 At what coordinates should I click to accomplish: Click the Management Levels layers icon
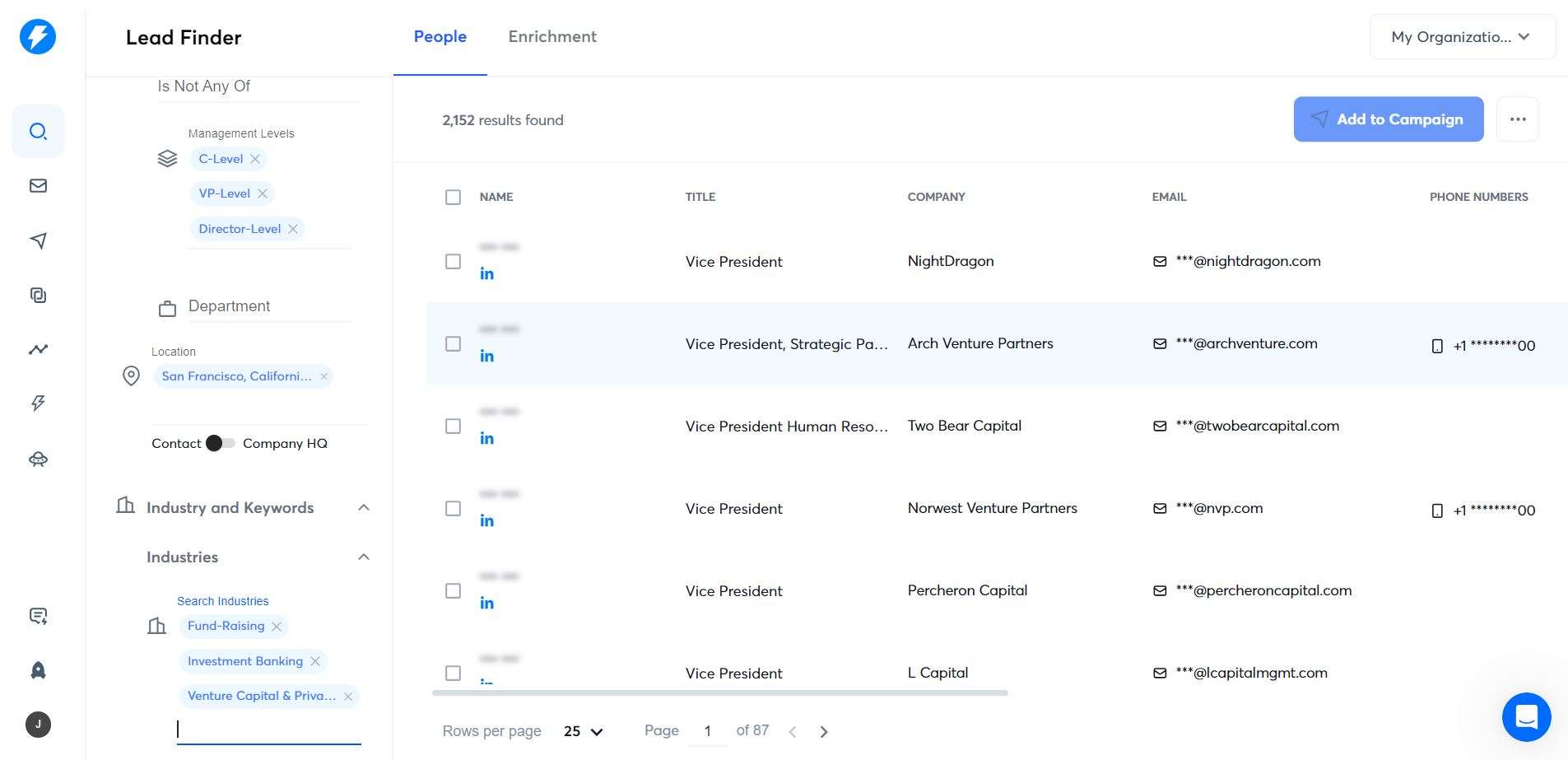167,158
